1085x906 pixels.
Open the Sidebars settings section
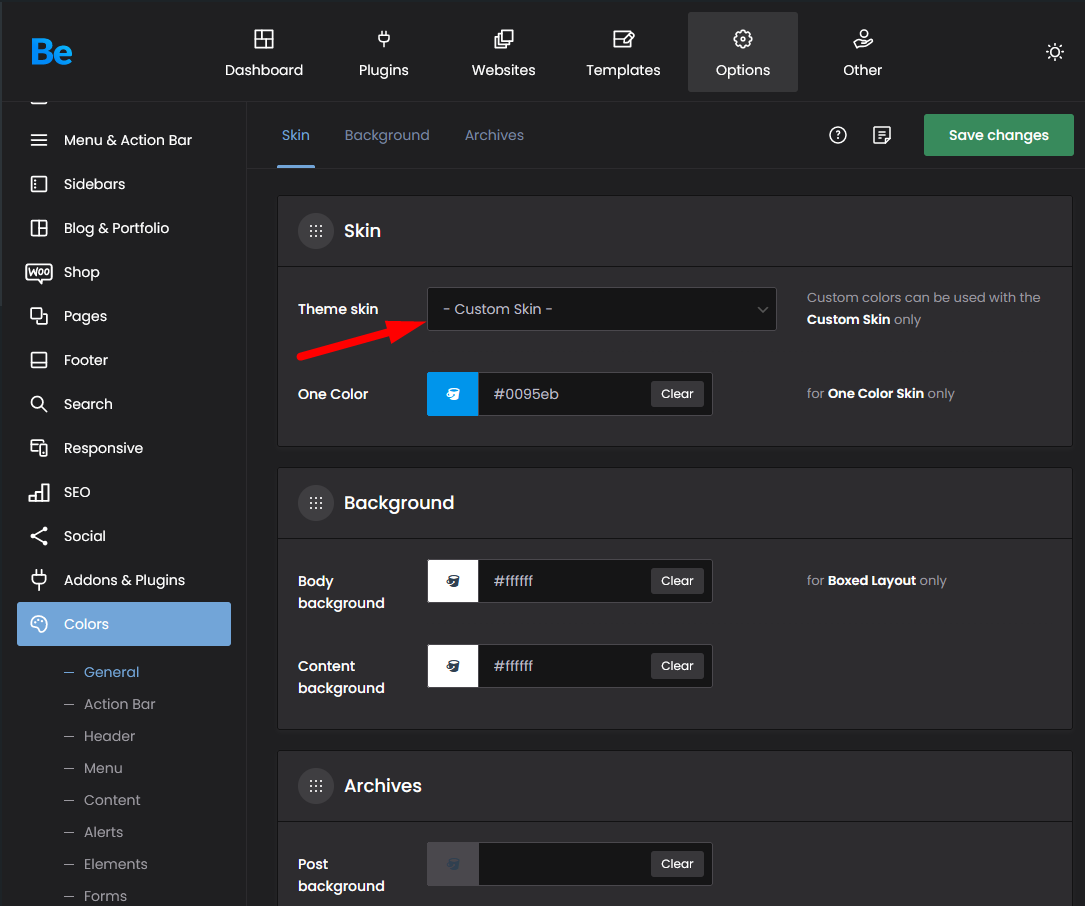[124, 184]
